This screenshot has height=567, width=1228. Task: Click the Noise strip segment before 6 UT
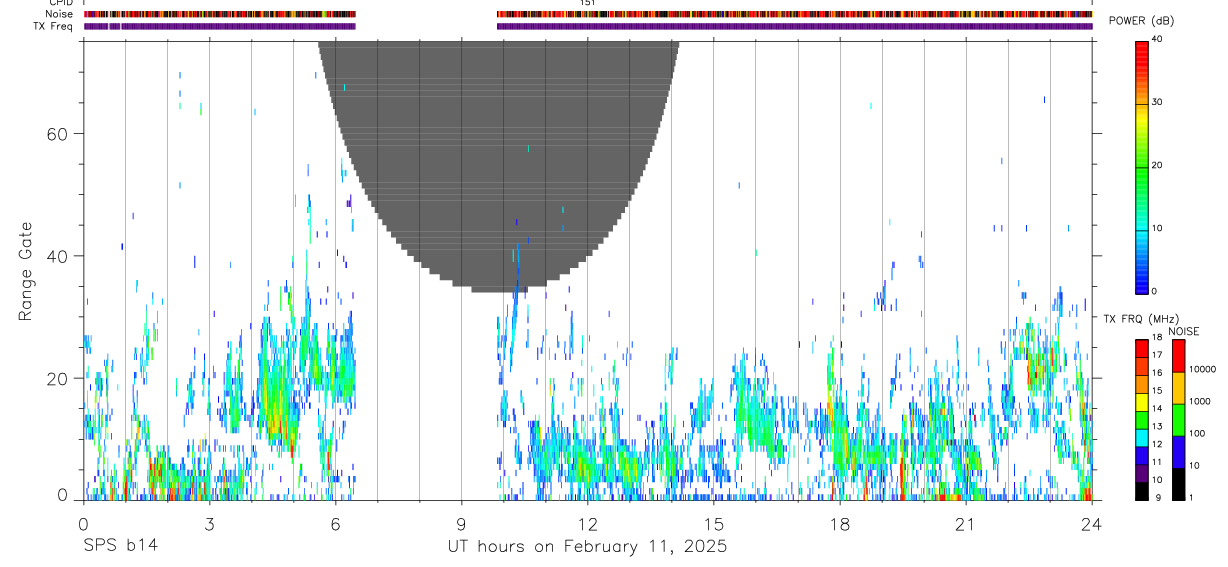tap(219, 14)
